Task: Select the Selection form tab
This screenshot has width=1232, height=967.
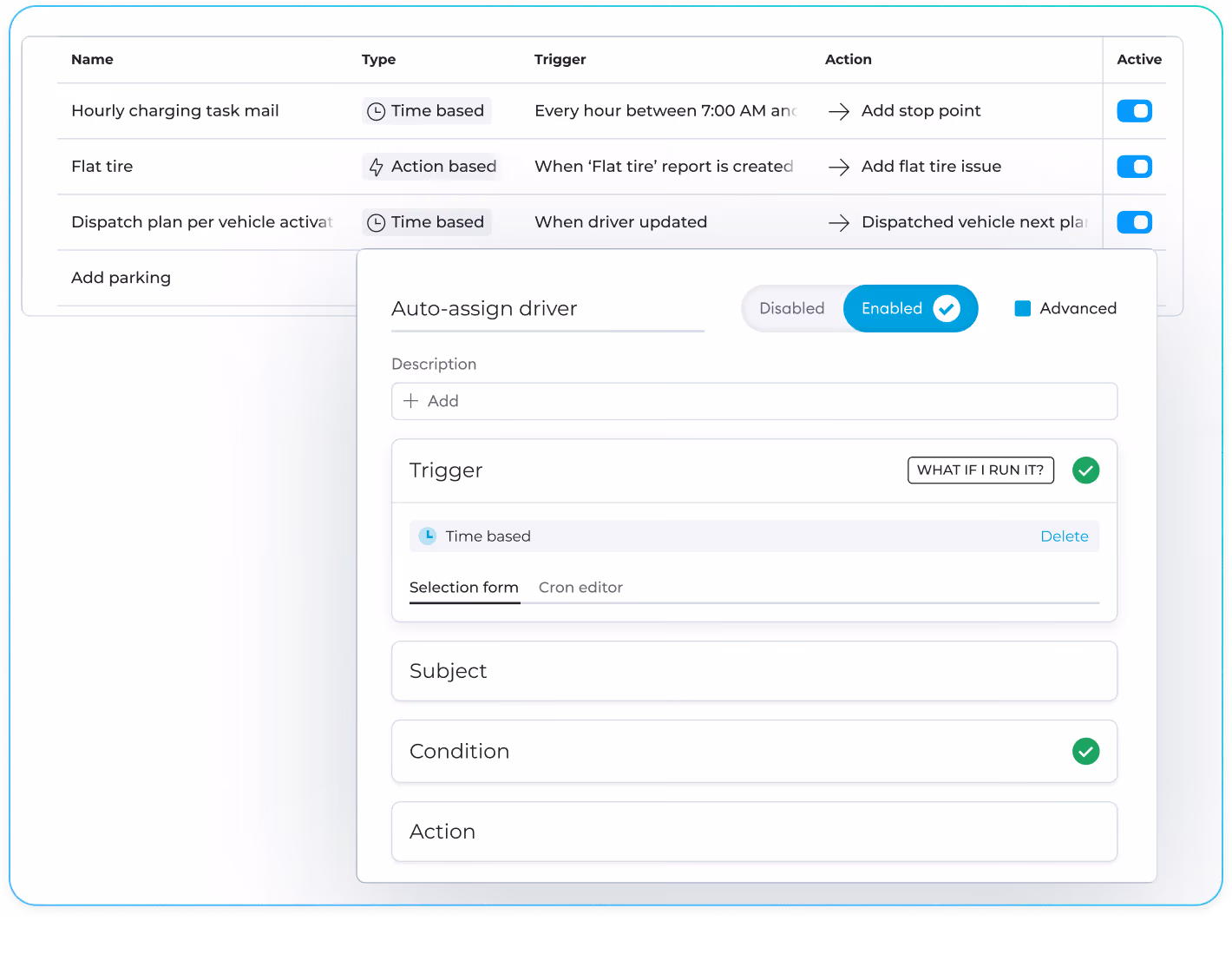Action: [x=464, y=588]
